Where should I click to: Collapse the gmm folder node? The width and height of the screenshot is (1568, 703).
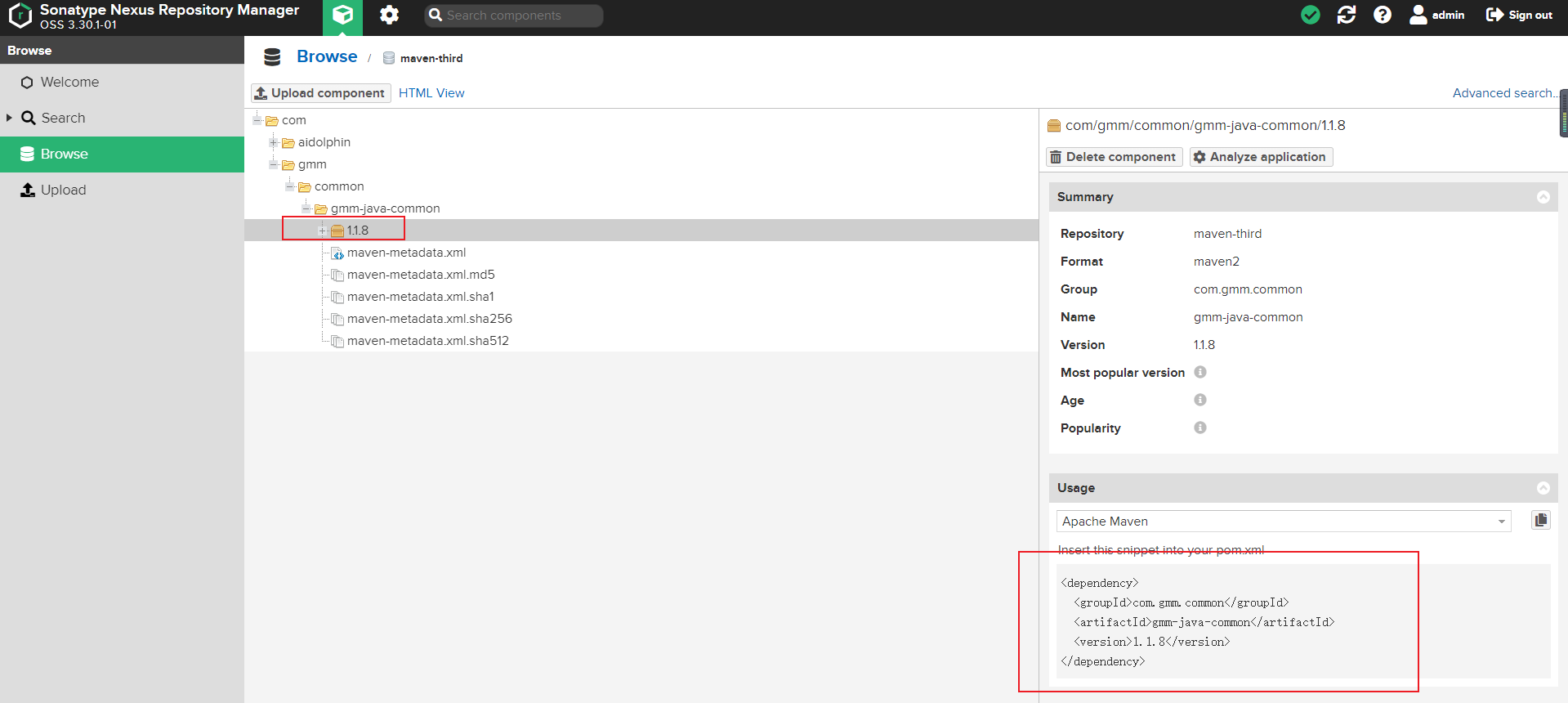[x=274, y=164]
